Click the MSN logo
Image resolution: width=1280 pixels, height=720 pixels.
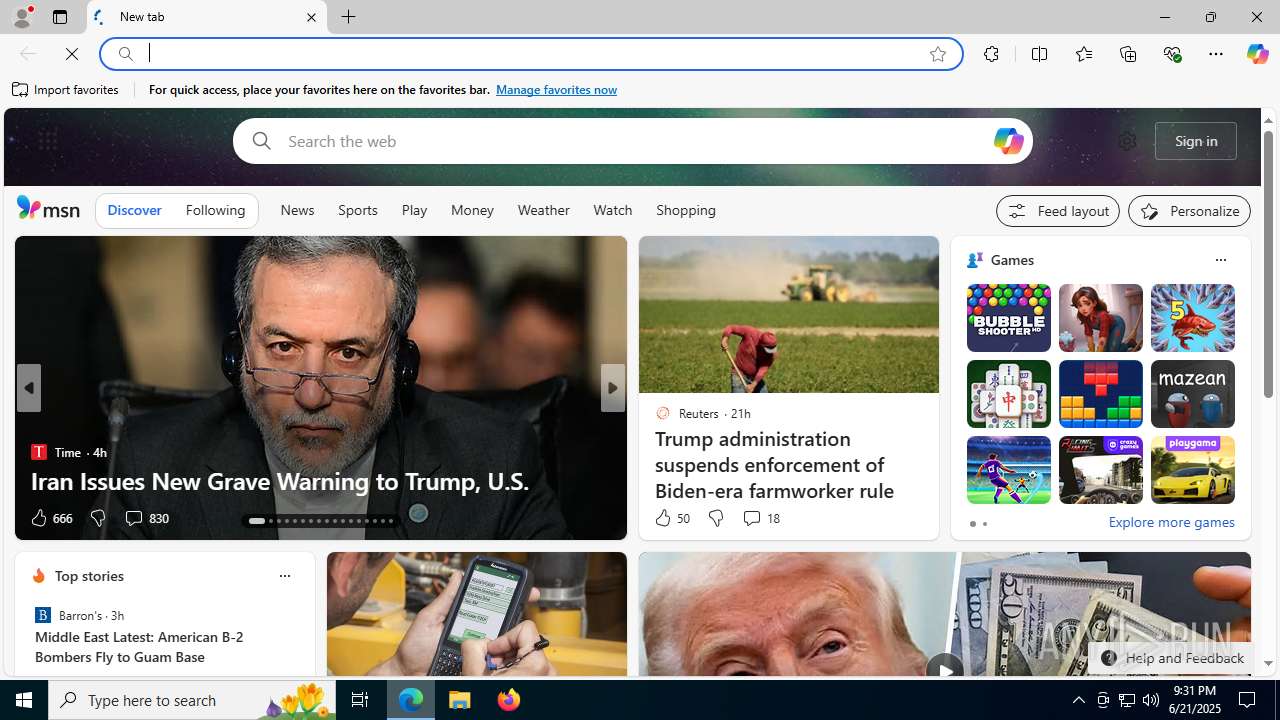[48, 208]
